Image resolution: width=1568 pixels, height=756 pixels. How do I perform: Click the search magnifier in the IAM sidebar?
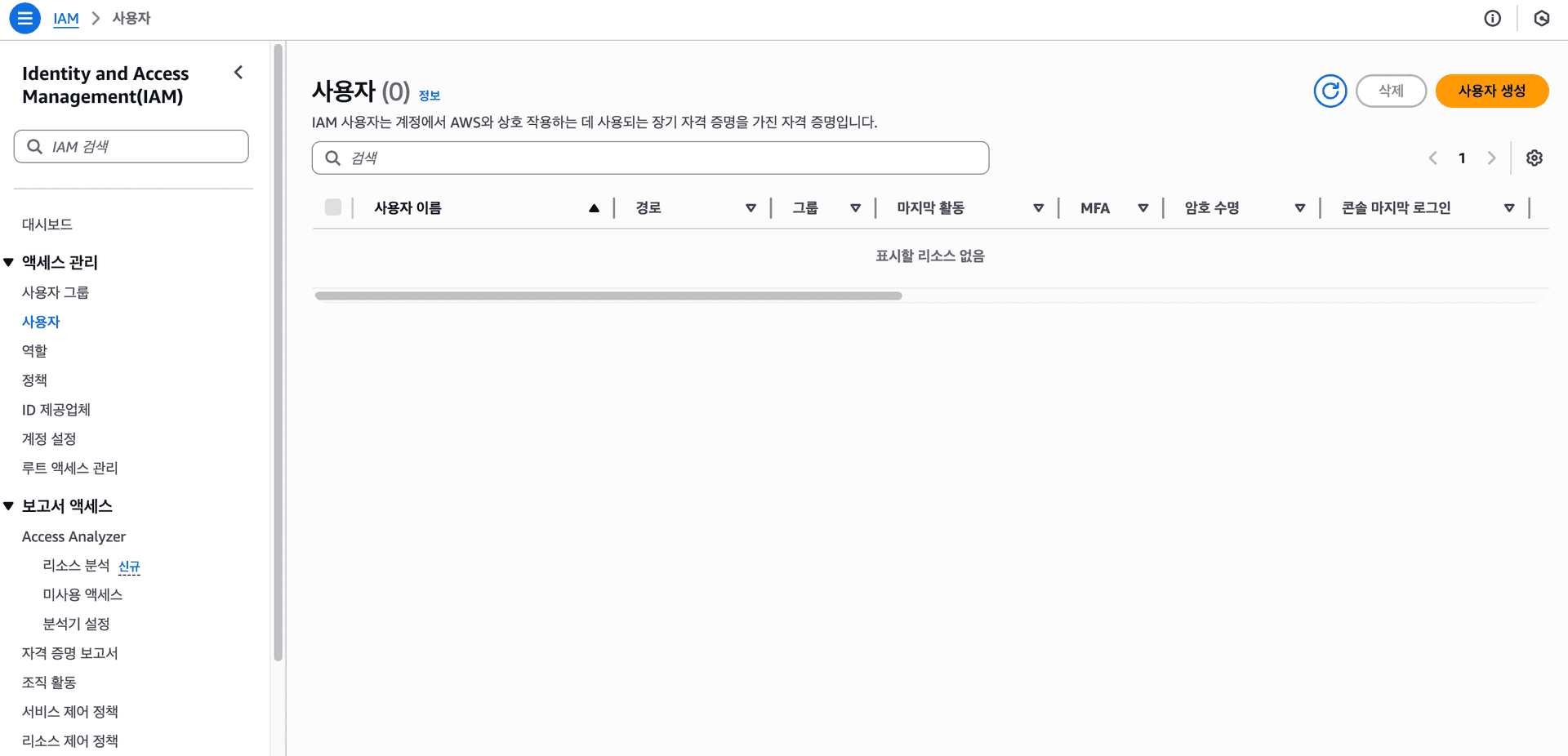tap(35, 146)
